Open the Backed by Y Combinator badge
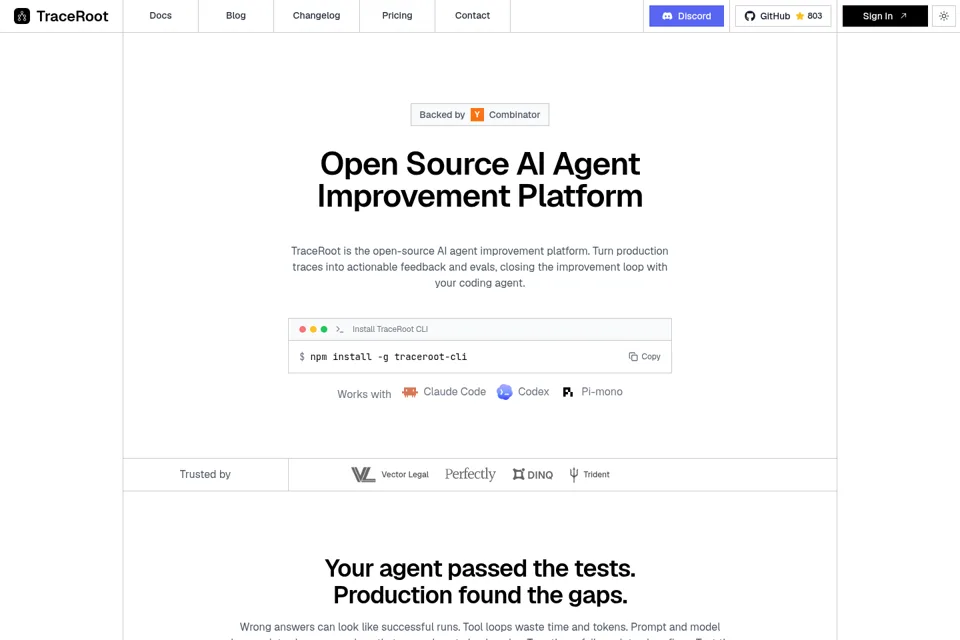The image size is (960, 640). [480, 115]
